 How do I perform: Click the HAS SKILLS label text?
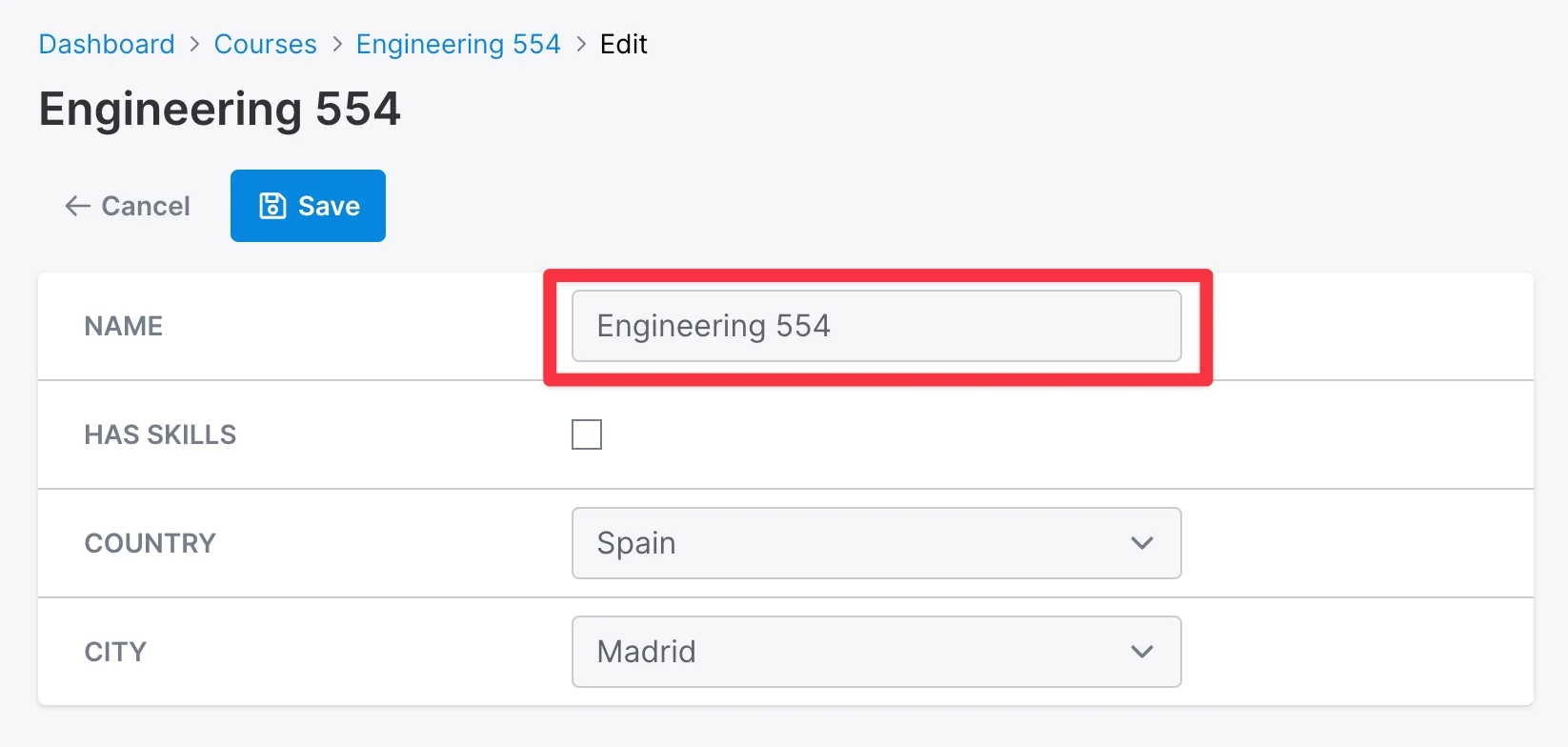pyautogui.click(x=160, y=434)
